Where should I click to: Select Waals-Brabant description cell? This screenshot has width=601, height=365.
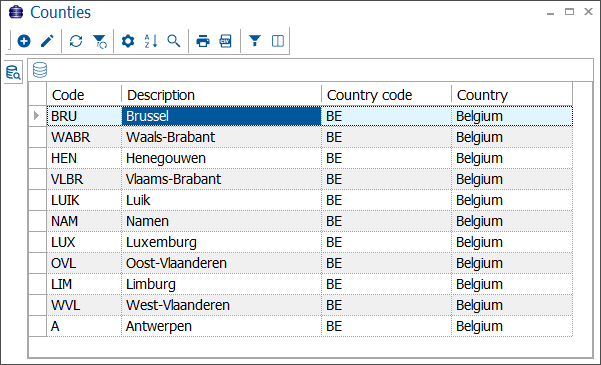pos(221,137)
